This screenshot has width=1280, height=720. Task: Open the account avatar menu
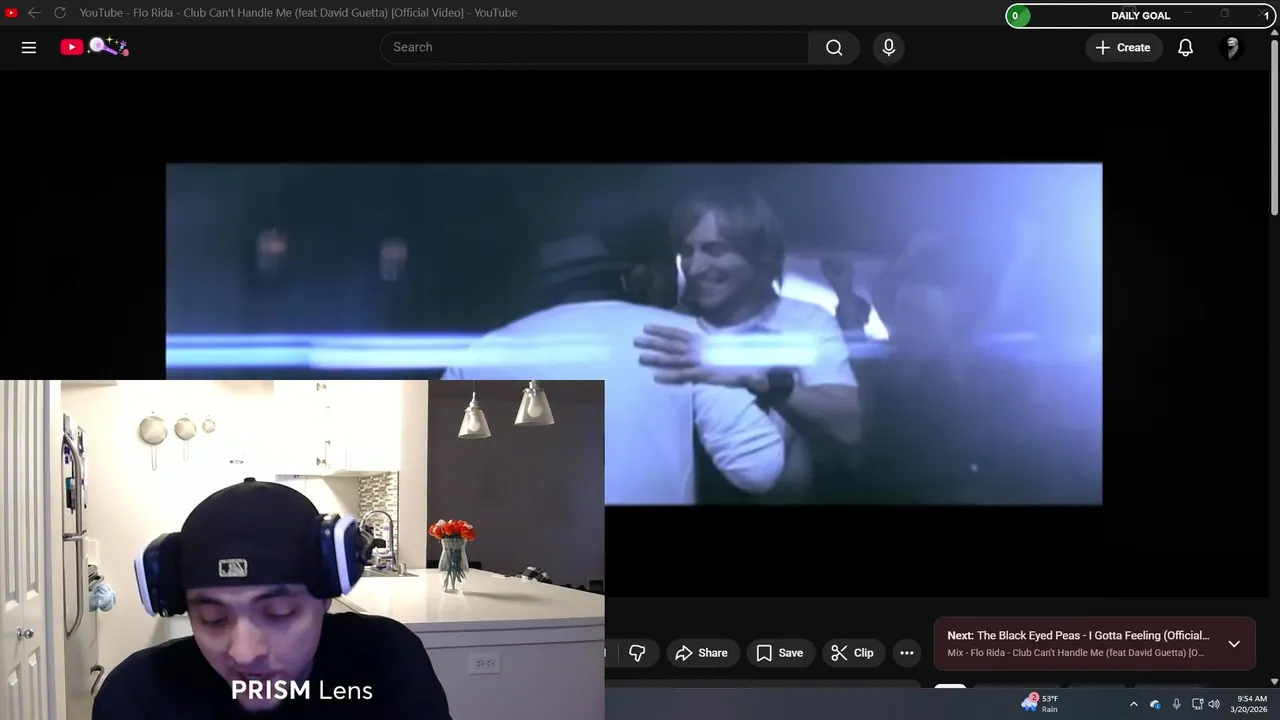pyautogui.click(x=1232, y=47)
